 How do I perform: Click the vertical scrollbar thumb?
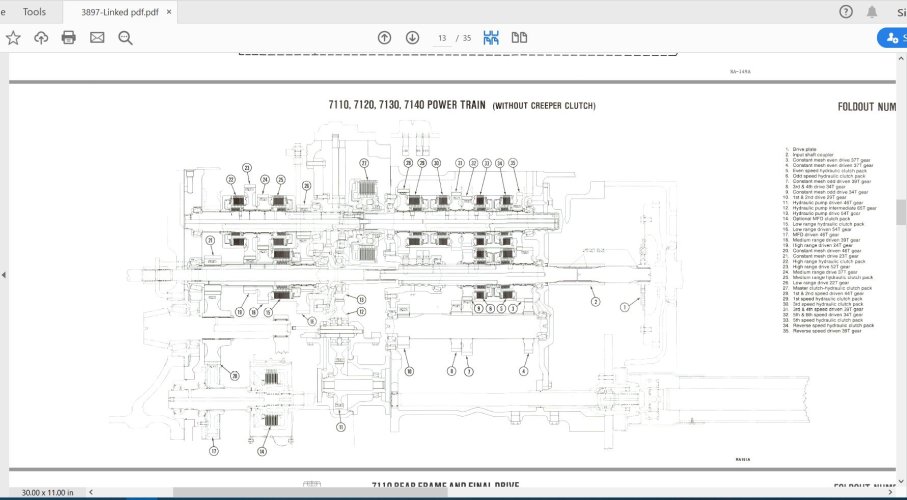(x=901, y=212)
